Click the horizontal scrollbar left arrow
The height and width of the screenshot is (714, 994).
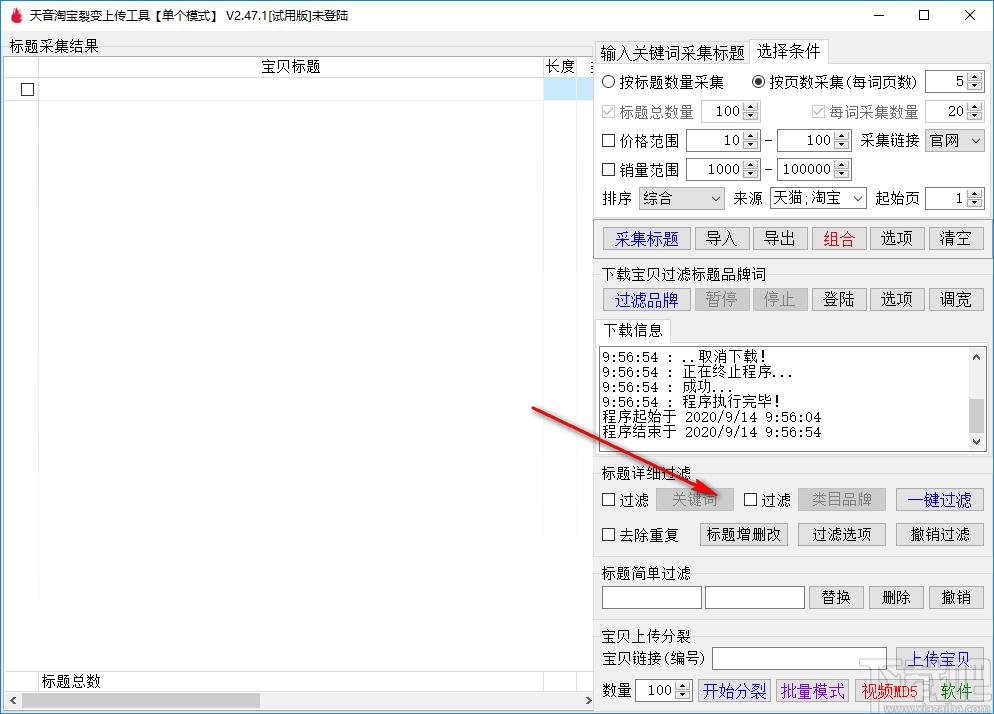pyautogui.click(x=12, y=701)
